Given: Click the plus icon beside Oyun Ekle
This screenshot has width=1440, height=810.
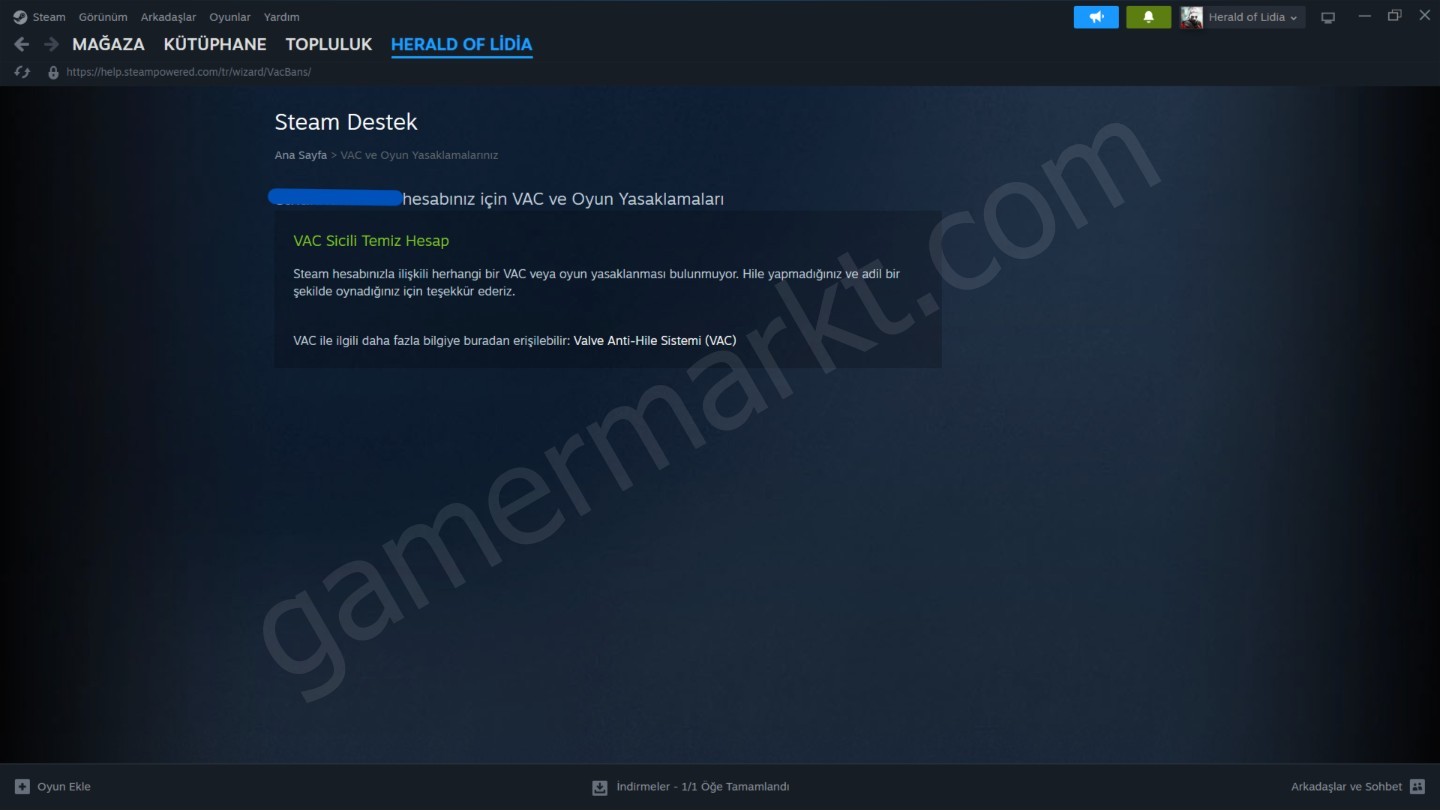Looking at the screenshot, I should [22, 787].
